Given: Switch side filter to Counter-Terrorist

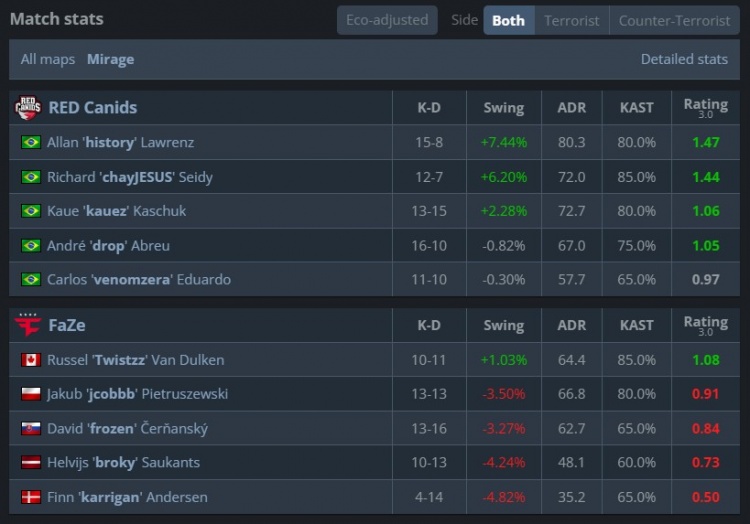Looking at the screenshot, I should coord(674,20).
